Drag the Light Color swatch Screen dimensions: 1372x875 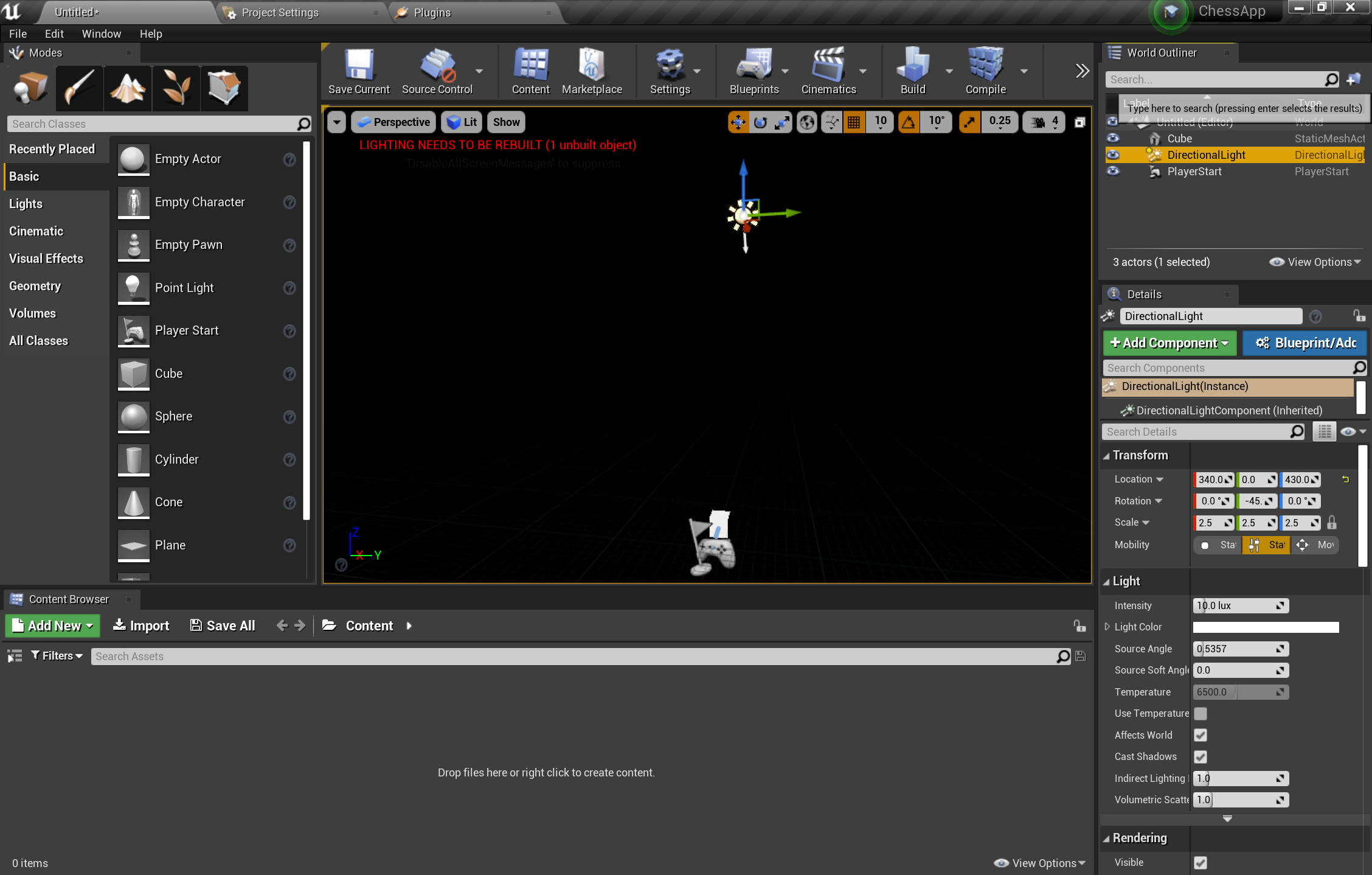1266,627
